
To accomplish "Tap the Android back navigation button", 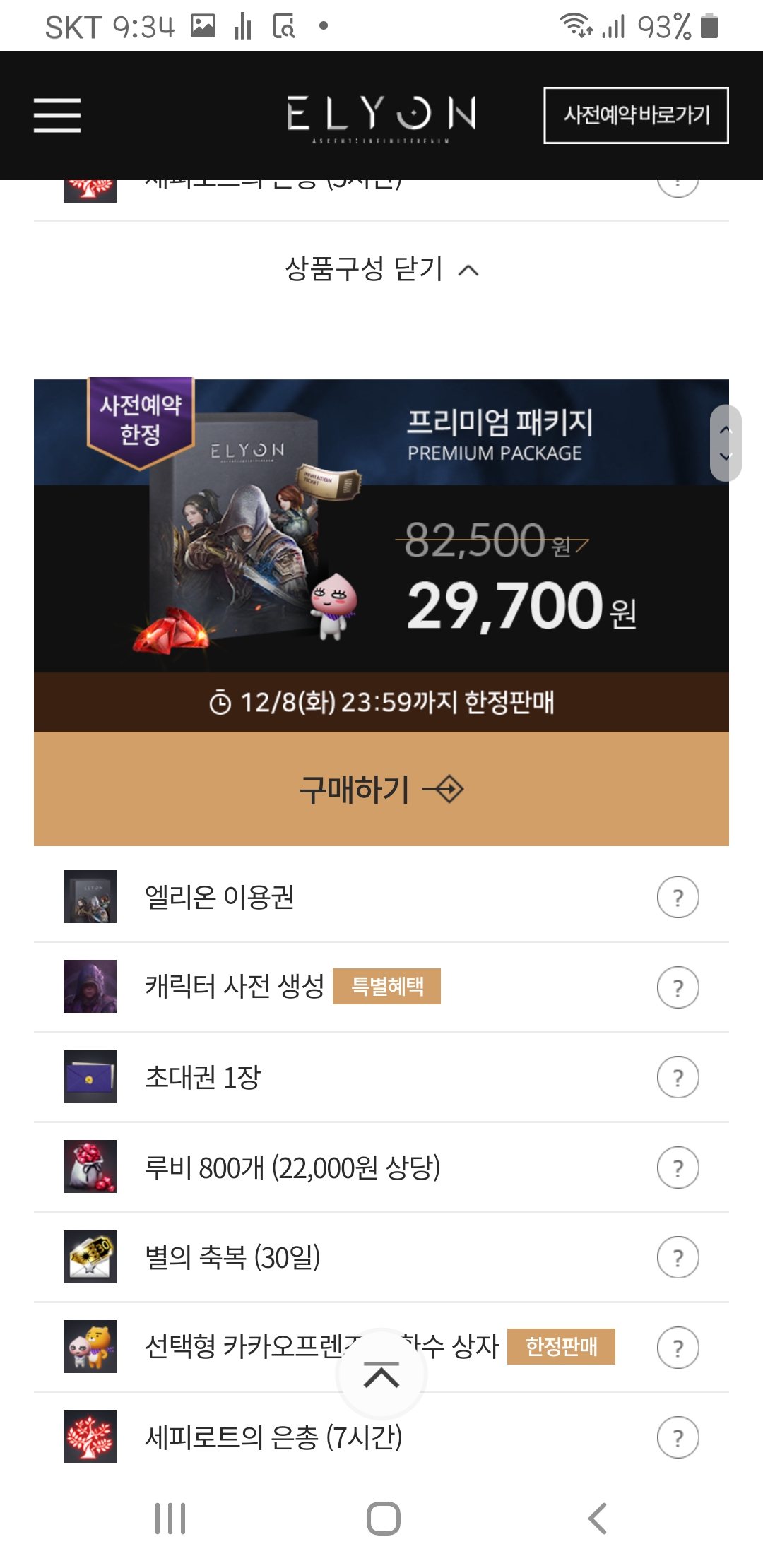I will [x=598, y=1518].
